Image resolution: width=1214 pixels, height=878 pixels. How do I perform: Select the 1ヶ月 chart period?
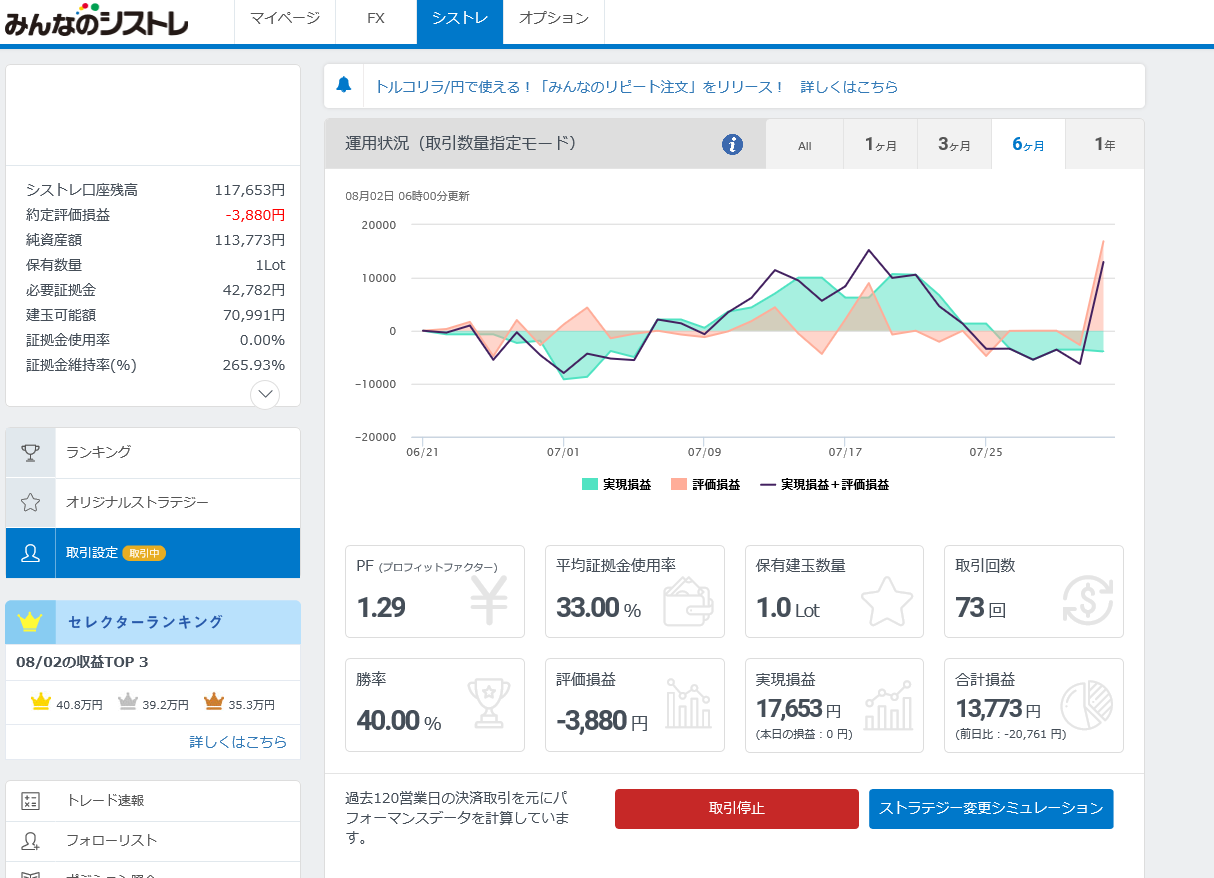coord(880,145)
